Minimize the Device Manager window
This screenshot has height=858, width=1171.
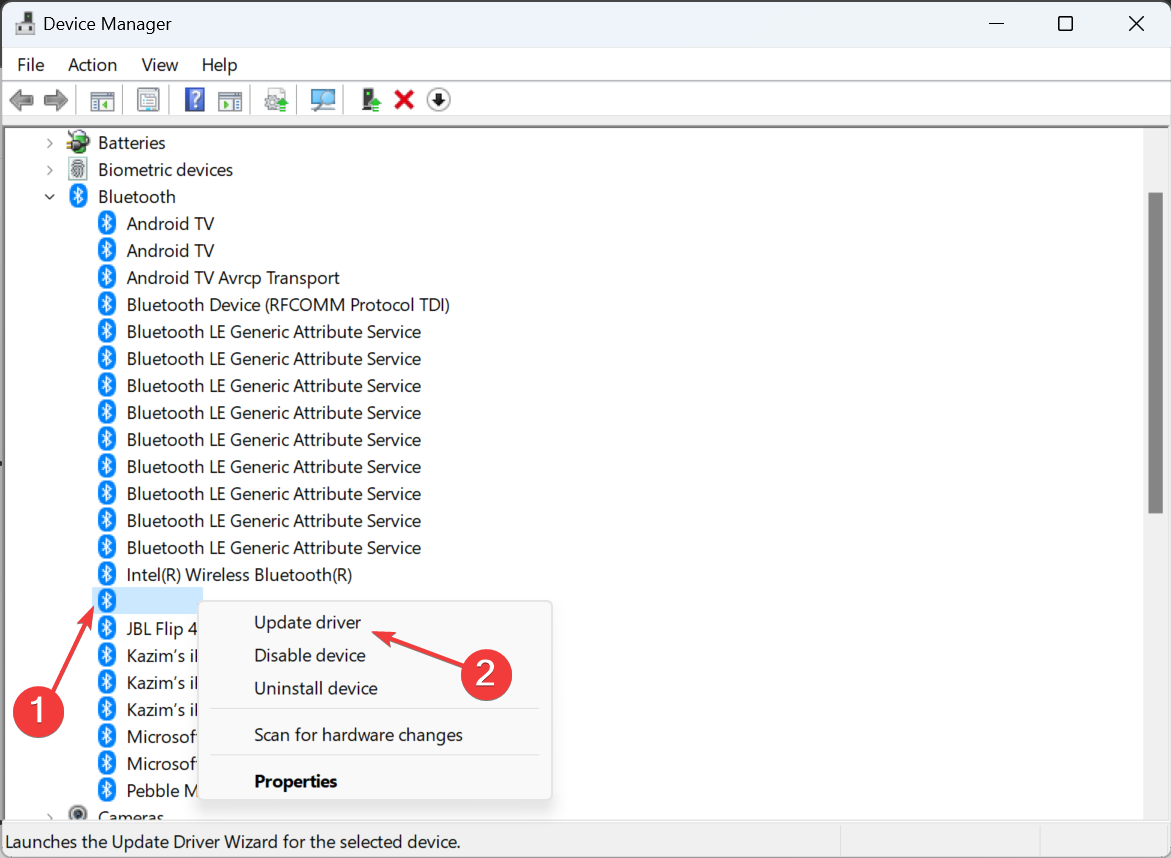[x=996, y=24]
